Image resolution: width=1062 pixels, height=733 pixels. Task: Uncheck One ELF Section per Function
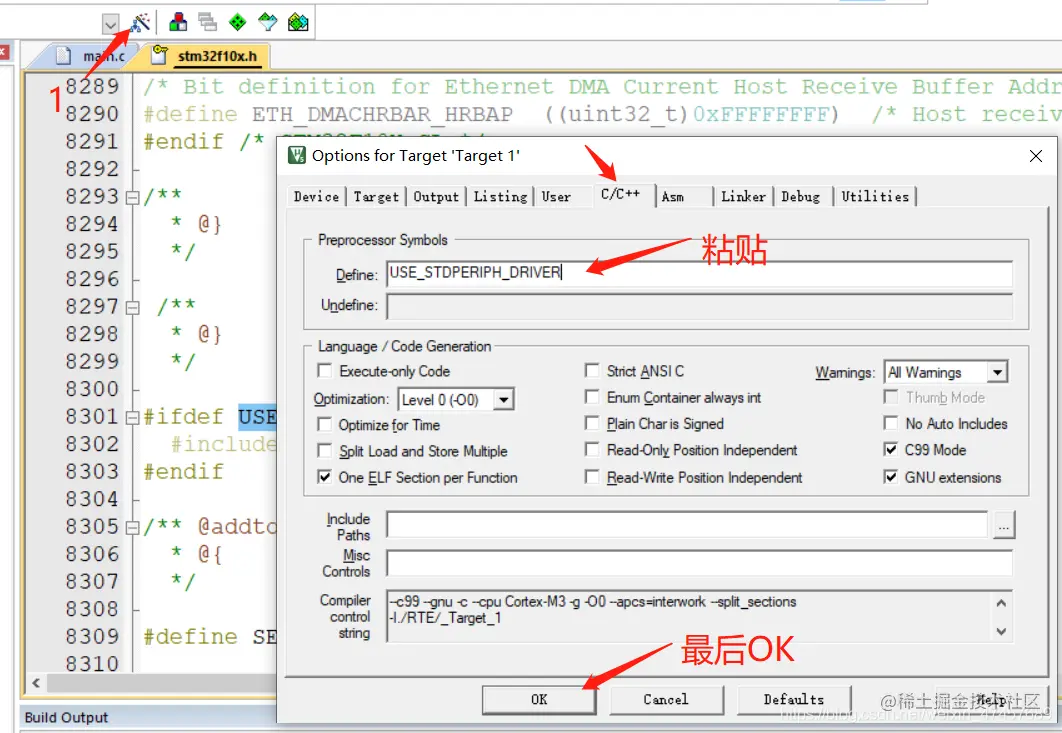[325, 477]
